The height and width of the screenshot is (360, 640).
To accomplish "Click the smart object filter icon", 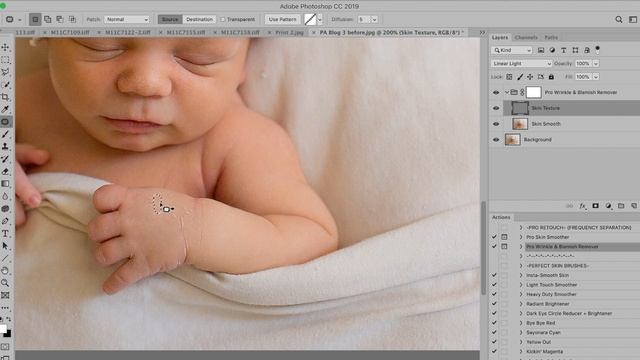I will pyautogui.click(x=587, y=50).
